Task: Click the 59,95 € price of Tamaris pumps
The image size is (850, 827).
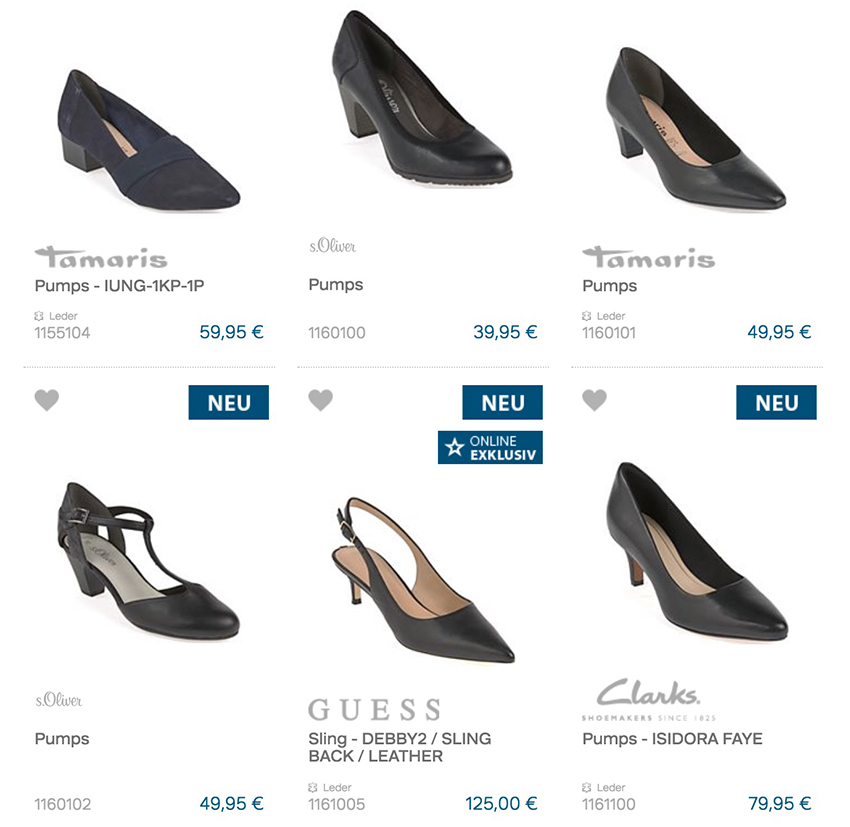Action: pos(231,332)
